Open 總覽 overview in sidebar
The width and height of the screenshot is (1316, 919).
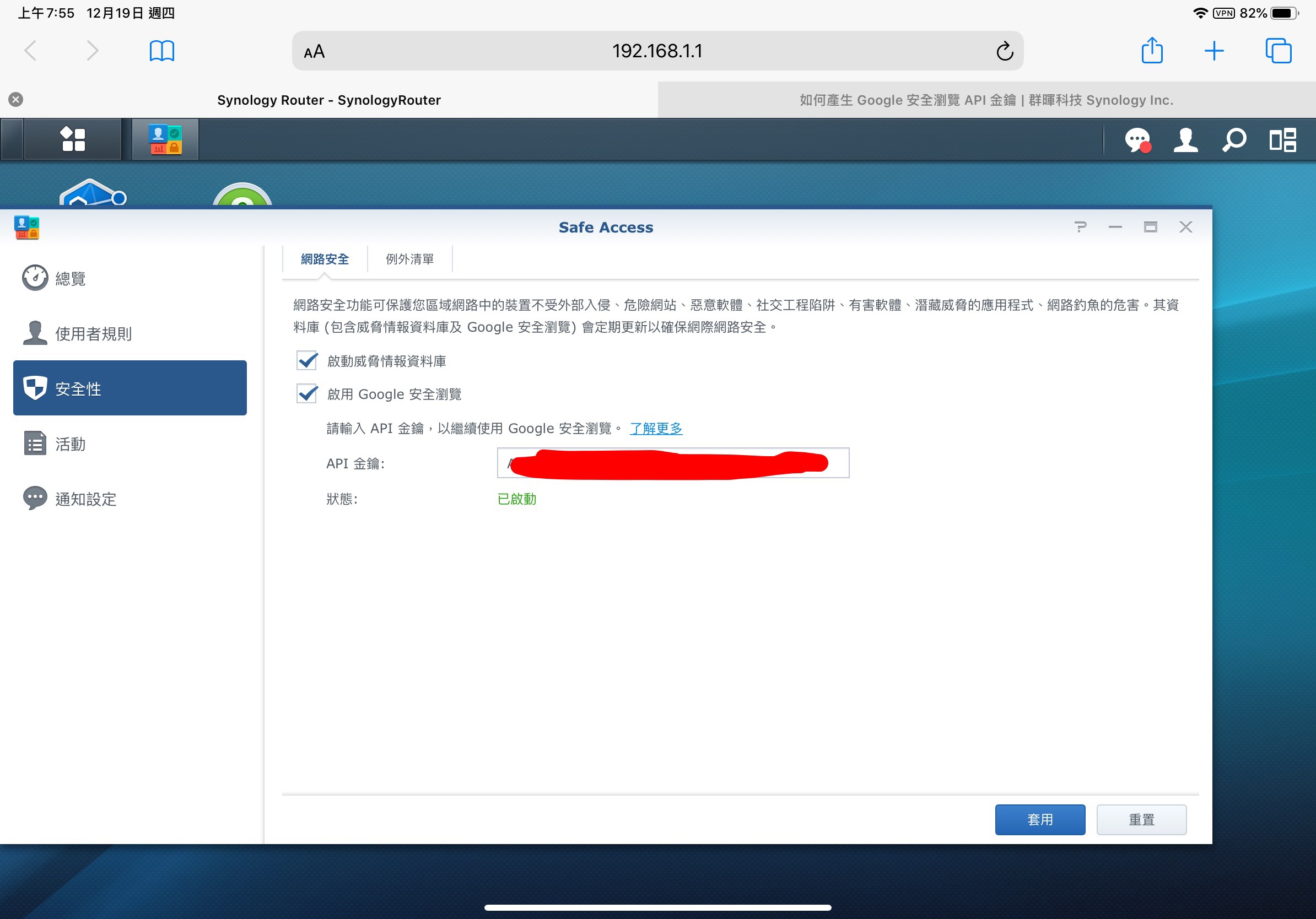click(130, 278)
